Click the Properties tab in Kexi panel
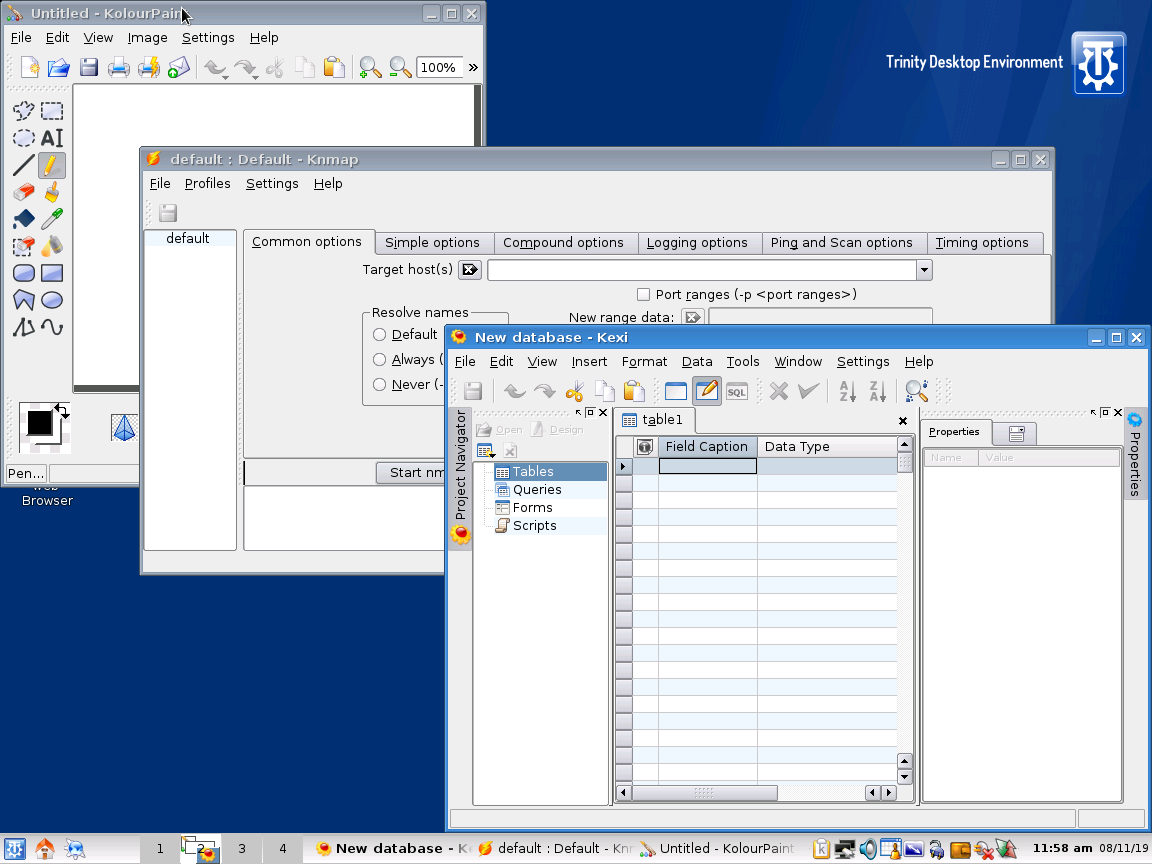 click(x=954, y=432)
